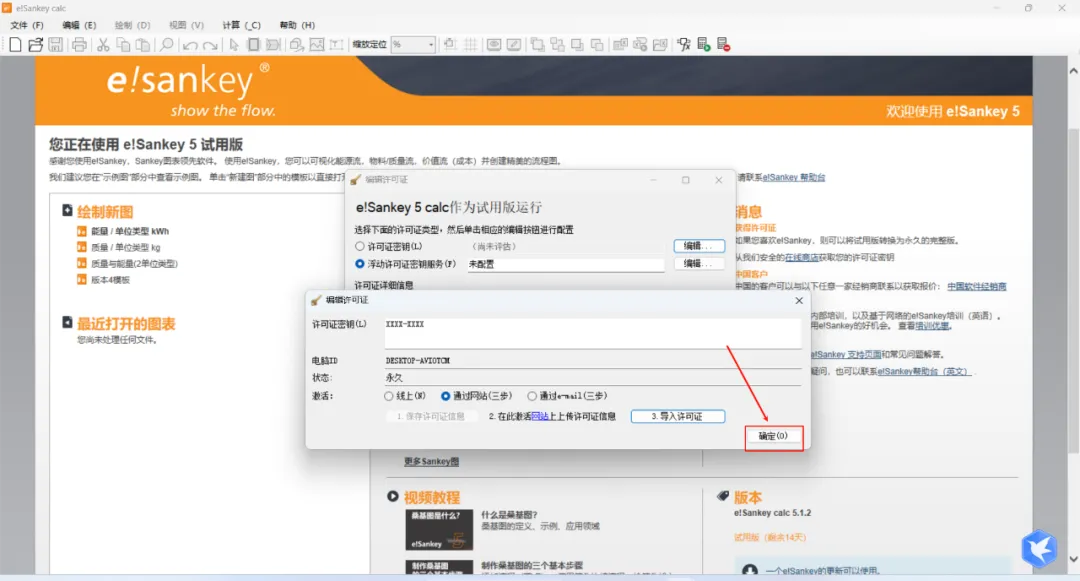Viewport: 1080px width, 581px height.
Task: Open the 帮助(H) menu
Action: (297, 25)
